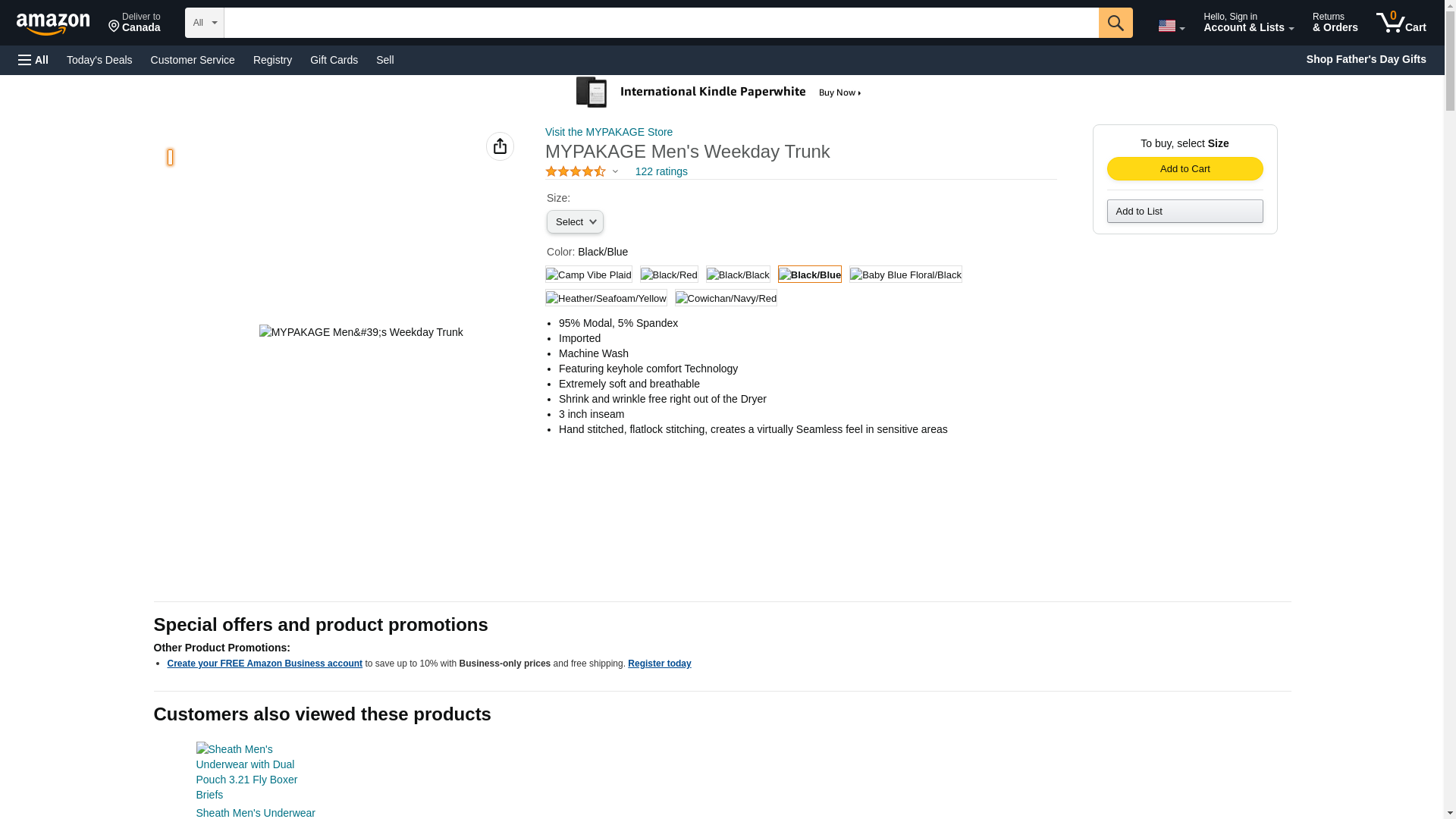Visit the MYPAKAGE Store link

coord(608,132)
